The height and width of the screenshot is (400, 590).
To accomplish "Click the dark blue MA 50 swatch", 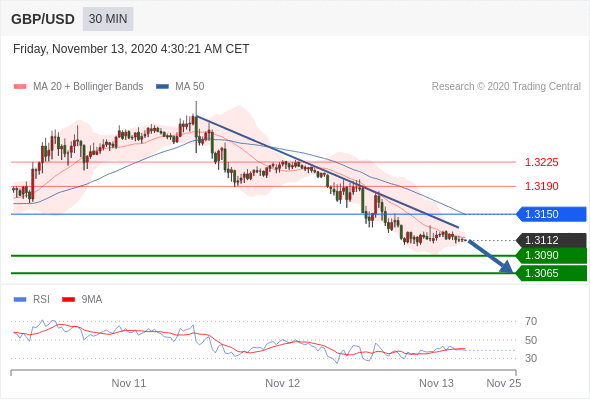I will [x=162, y=87].
